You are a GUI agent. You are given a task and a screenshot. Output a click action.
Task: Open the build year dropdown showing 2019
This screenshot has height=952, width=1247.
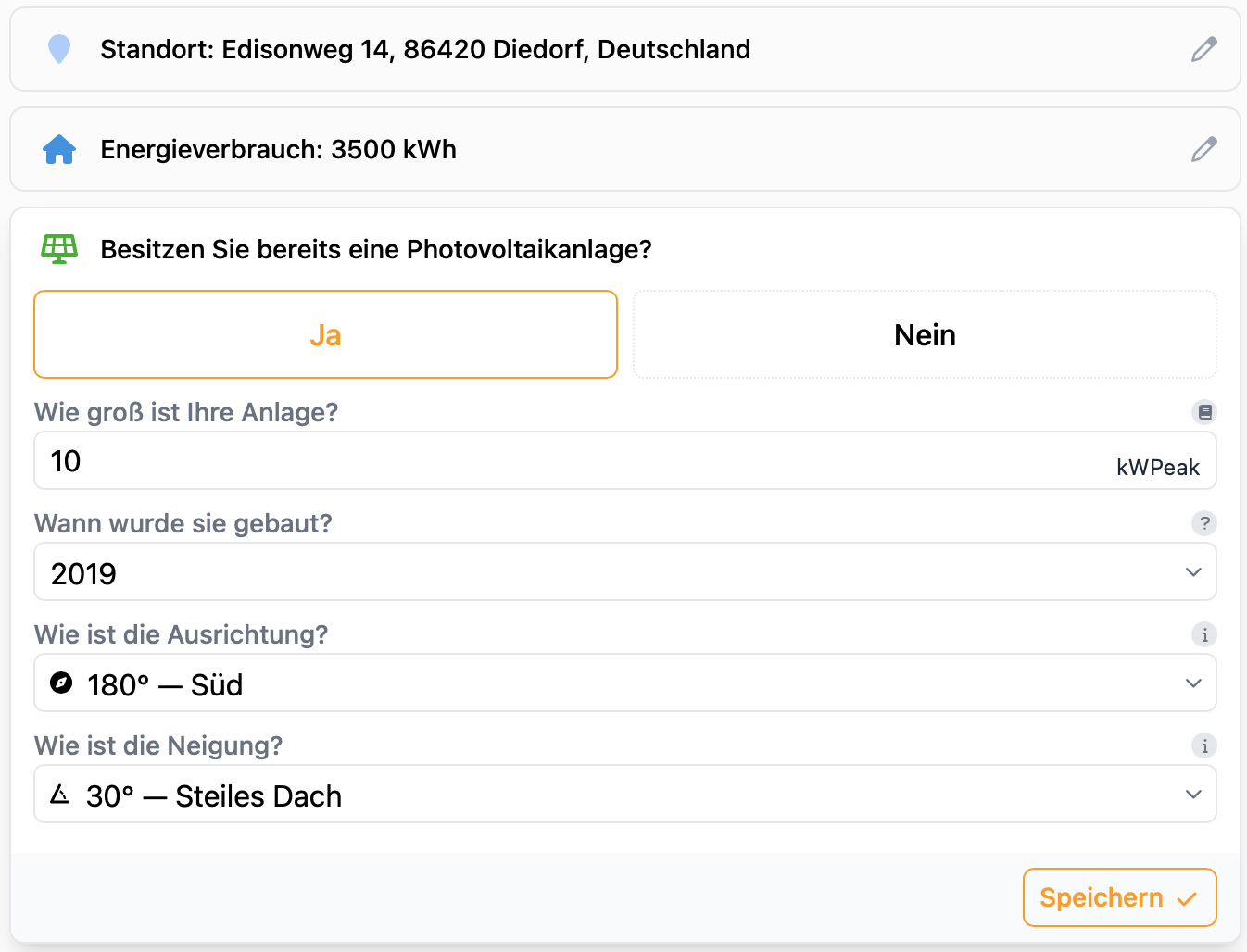[624, 572]
